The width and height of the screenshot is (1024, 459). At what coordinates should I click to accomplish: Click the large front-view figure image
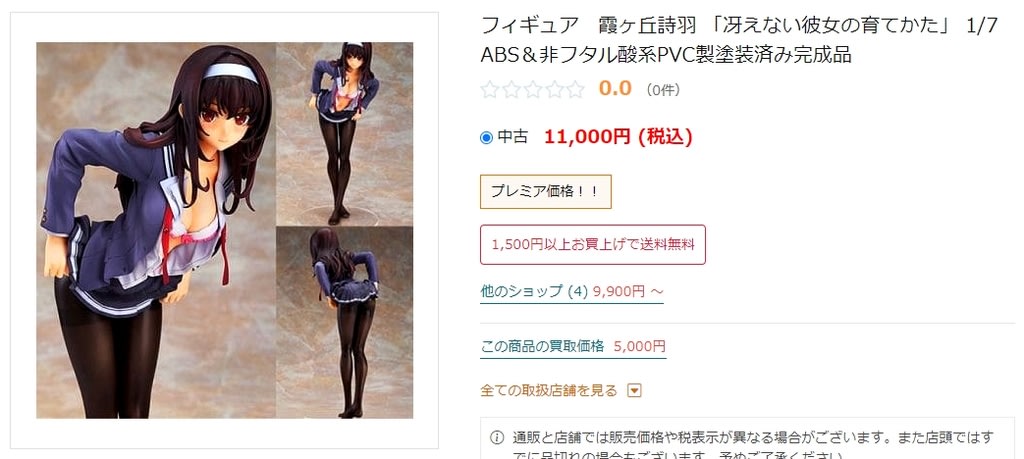point(156,230)
